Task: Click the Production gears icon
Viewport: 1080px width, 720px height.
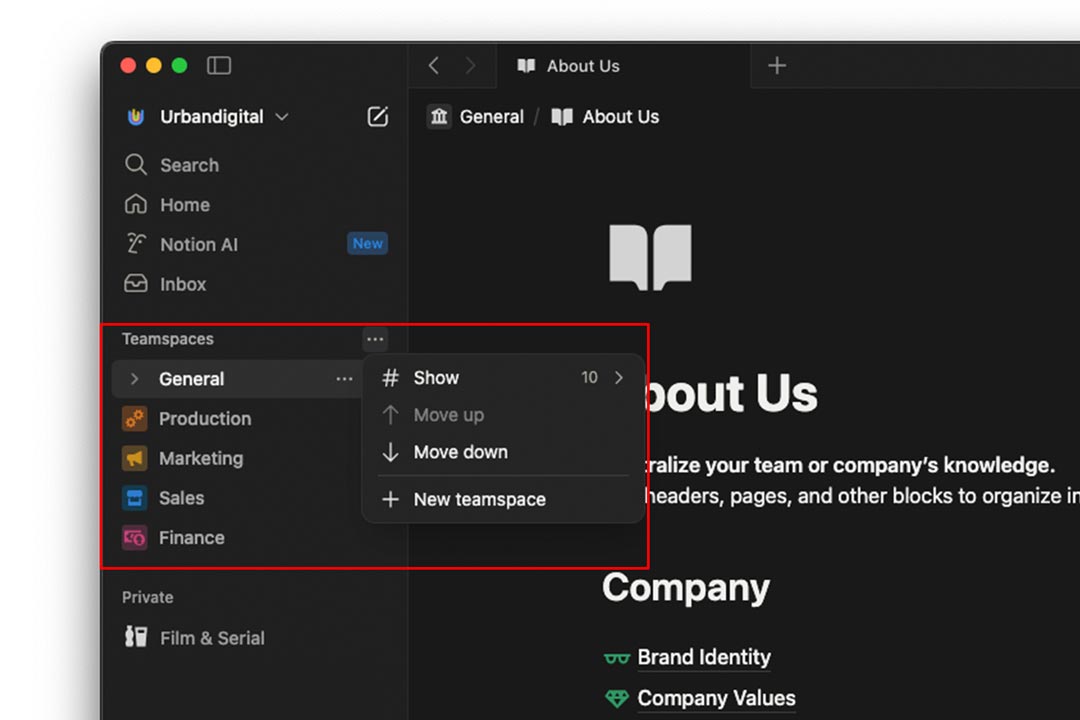Action: pos(135,418)
